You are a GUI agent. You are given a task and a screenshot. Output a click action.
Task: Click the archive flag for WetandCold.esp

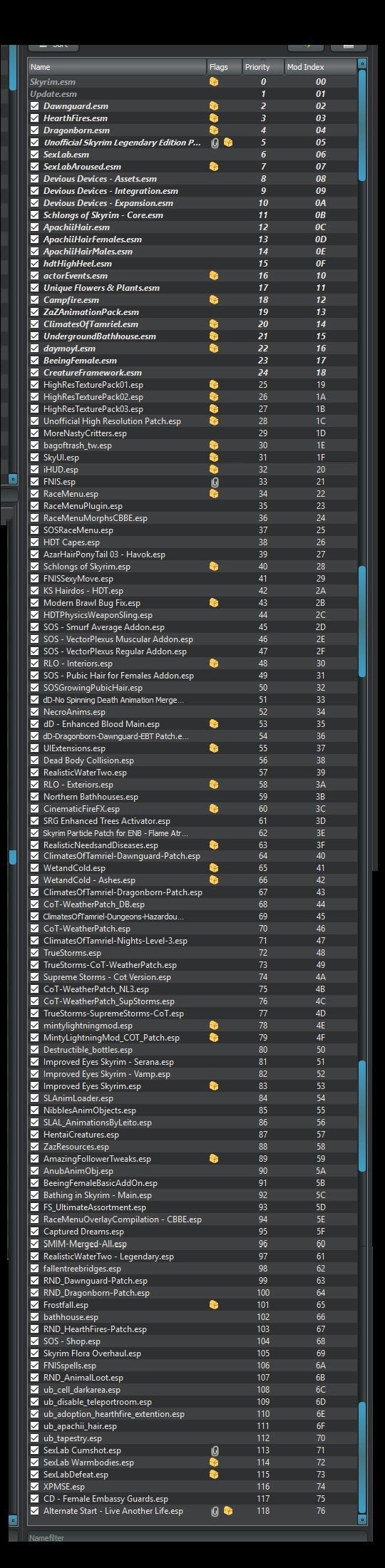pyautogui.click(x=214, y=868)
